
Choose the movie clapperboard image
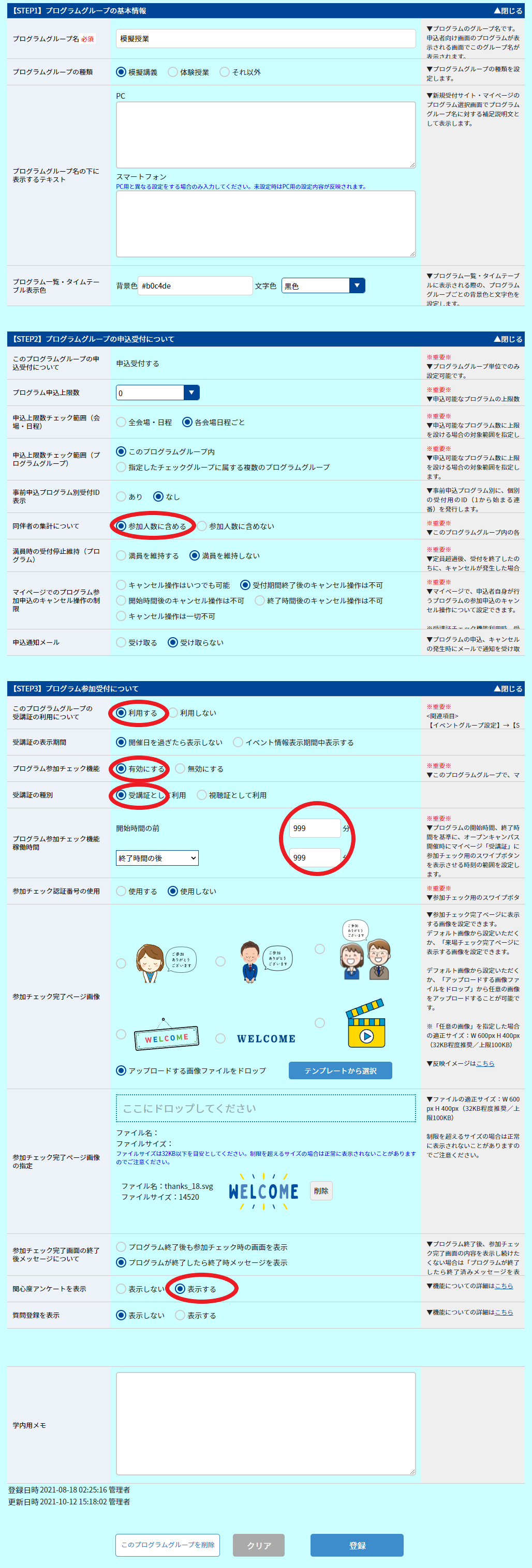[319, 1022]
